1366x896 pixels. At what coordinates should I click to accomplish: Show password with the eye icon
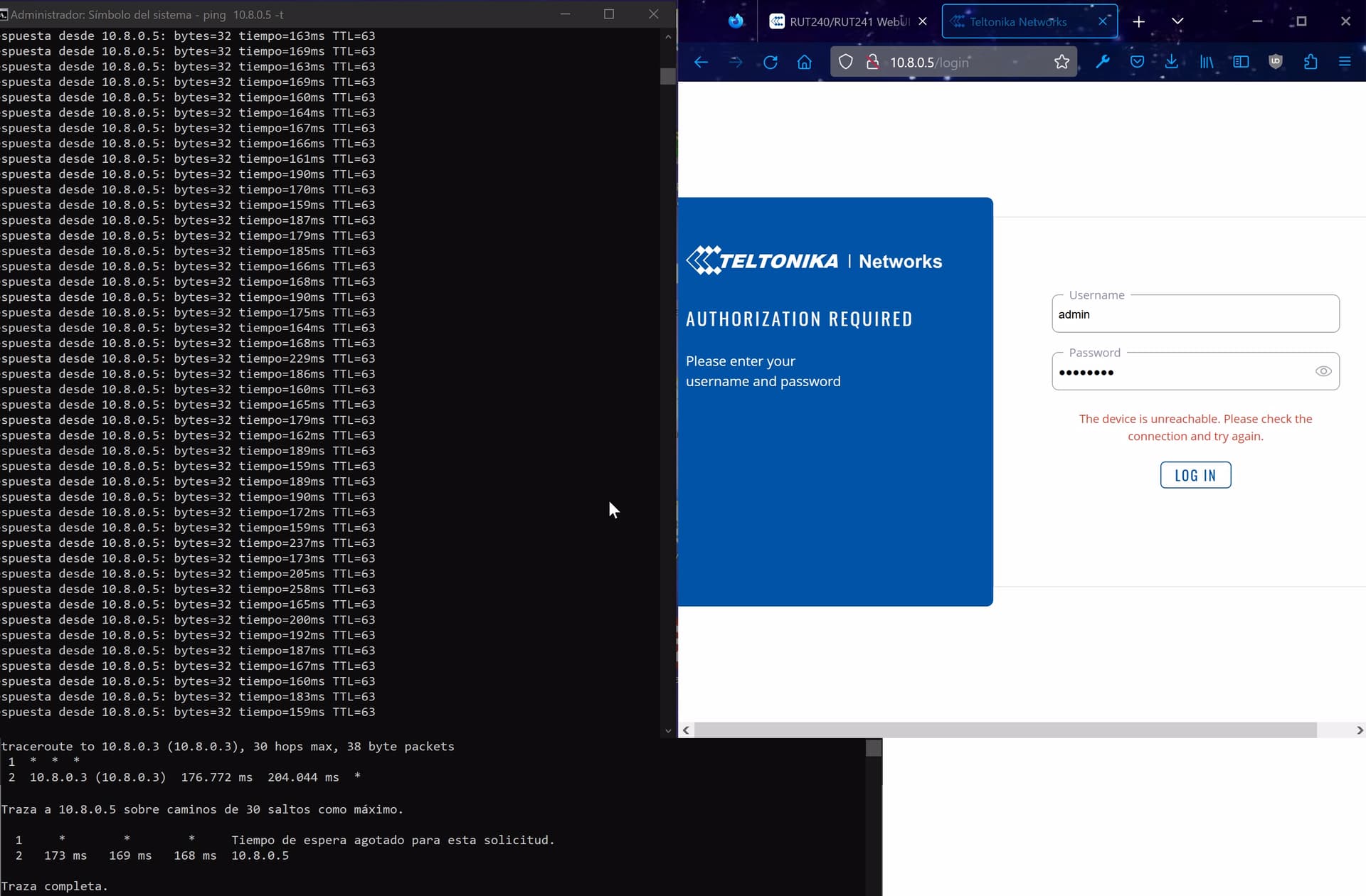(1323, 371)
